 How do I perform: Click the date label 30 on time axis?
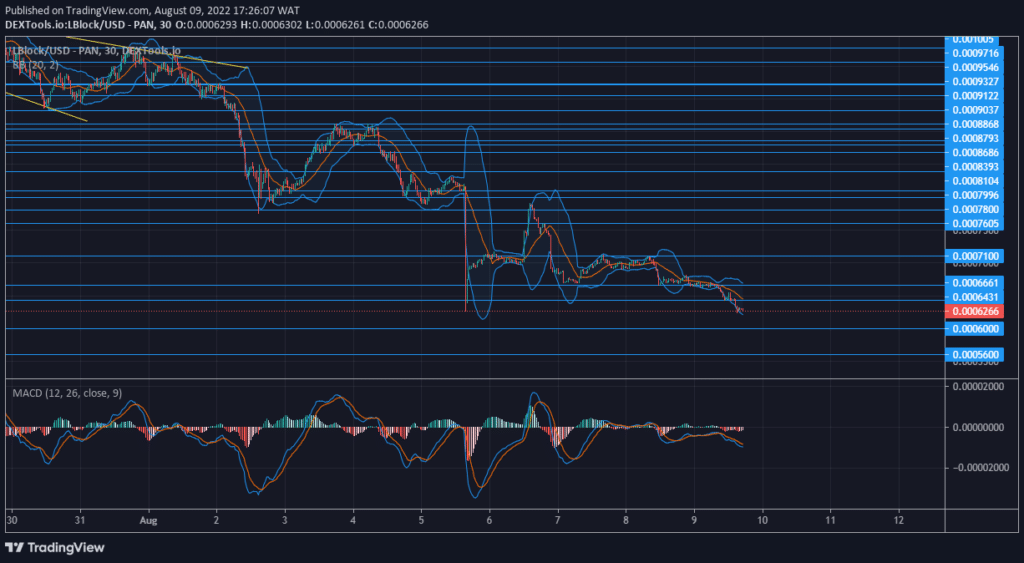(x=11, y=521)
